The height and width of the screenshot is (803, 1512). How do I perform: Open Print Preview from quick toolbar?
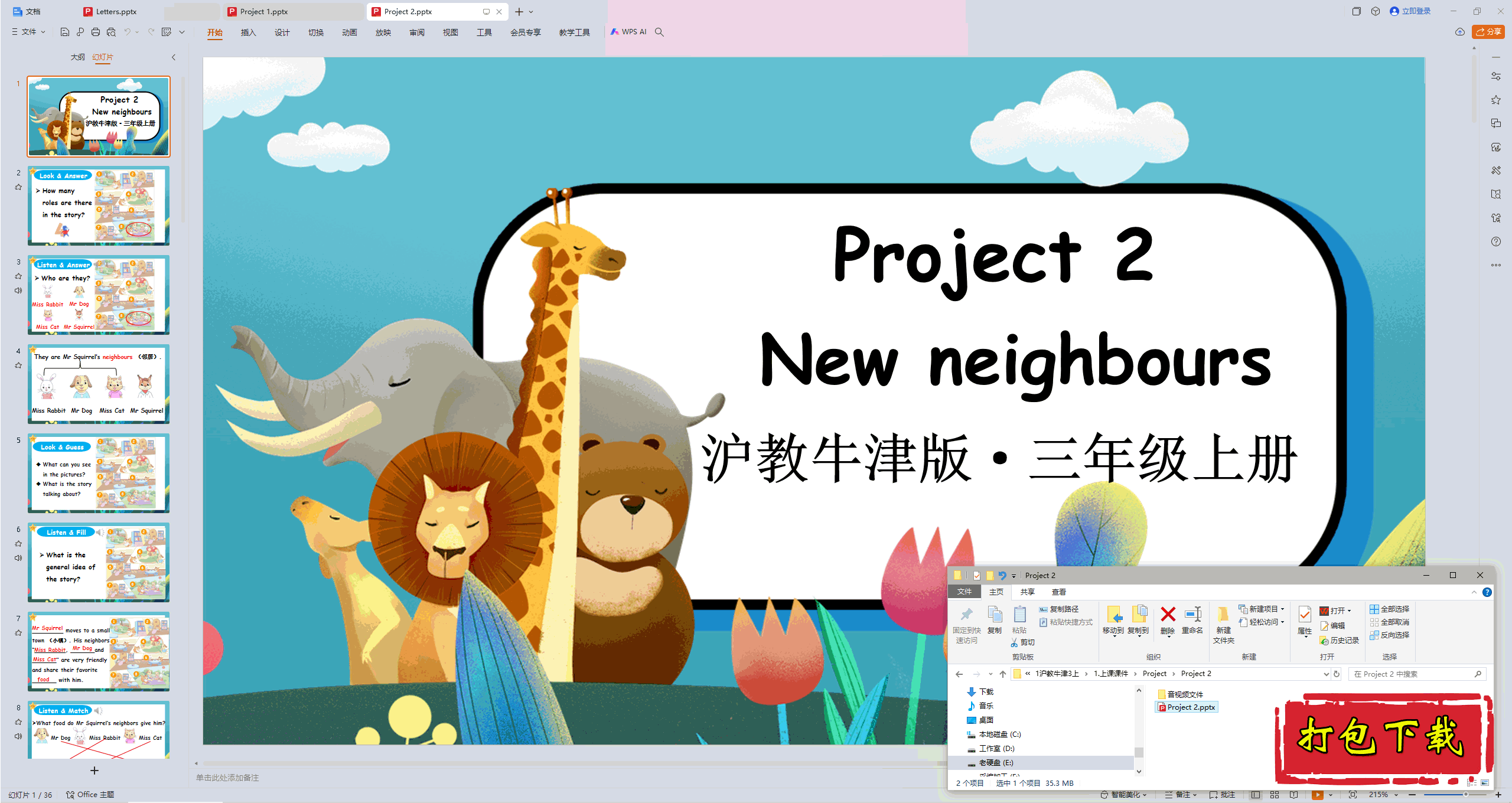[111, 32]
